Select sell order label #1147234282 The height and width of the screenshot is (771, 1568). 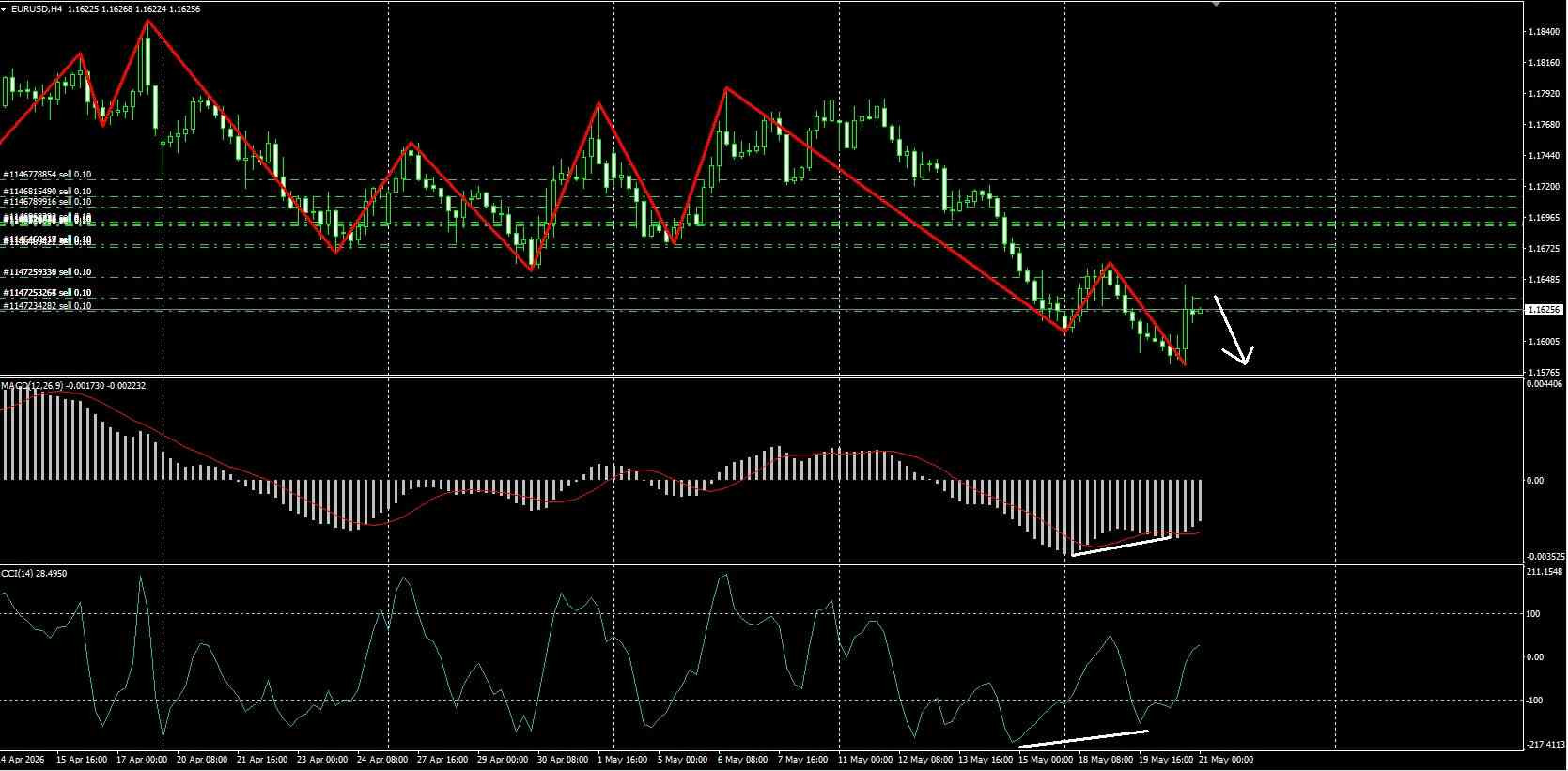point(47,306)
